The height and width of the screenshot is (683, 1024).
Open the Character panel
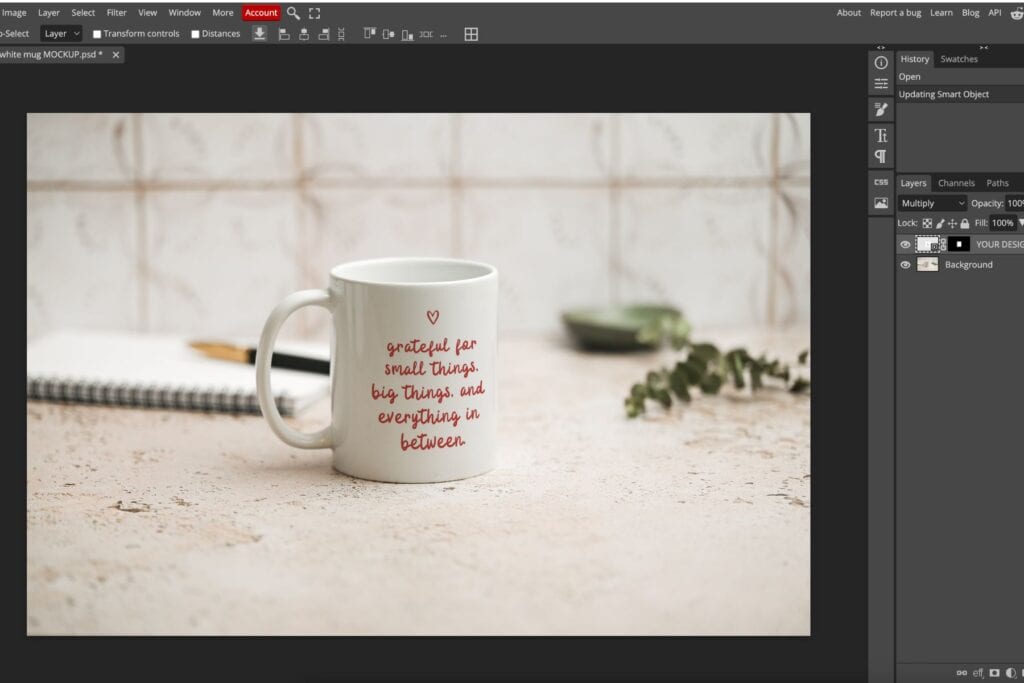coord(880,135)
